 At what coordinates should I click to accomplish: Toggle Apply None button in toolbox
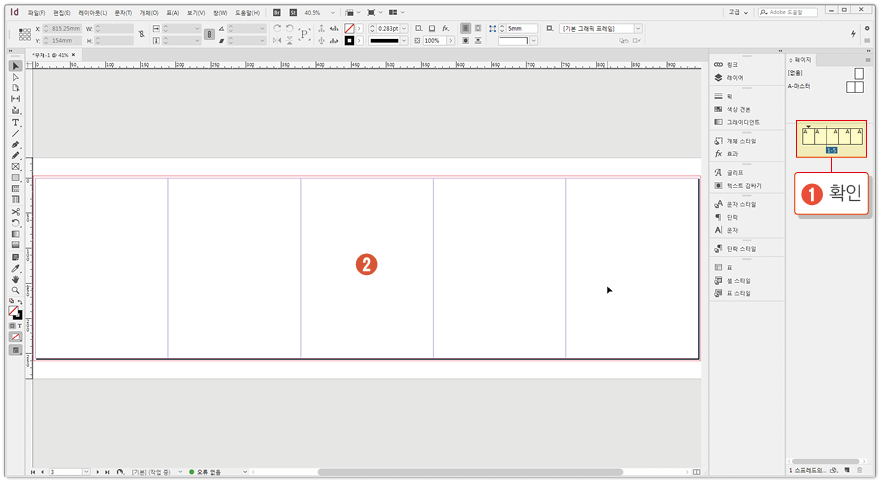(x=16, y=337)
